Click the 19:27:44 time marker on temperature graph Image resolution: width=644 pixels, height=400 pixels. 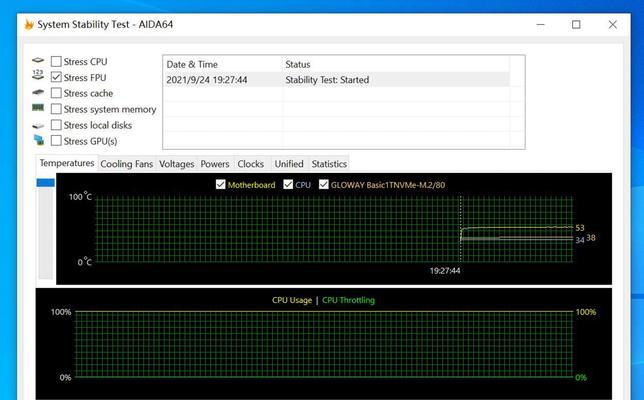click(x=445, y=271)
